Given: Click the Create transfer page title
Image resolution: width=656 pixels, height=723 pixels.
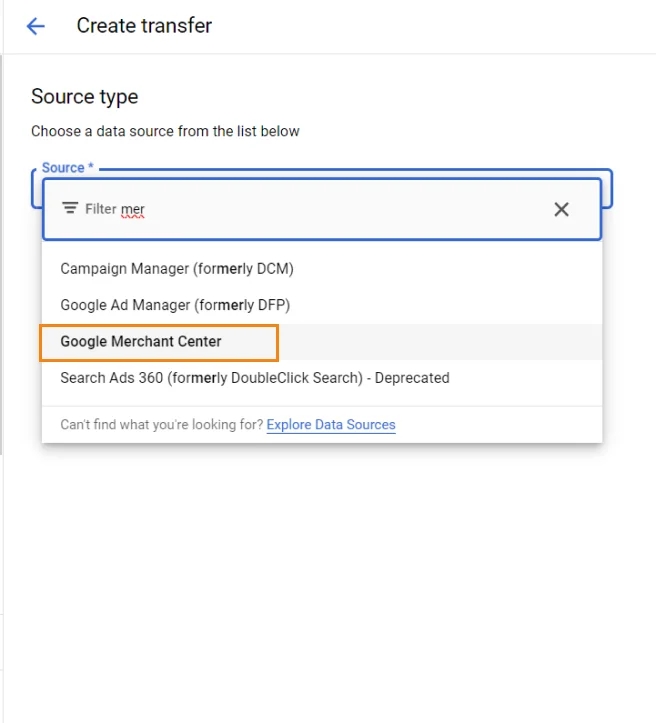Looking at the screenshot, I should tap(144, 25).
